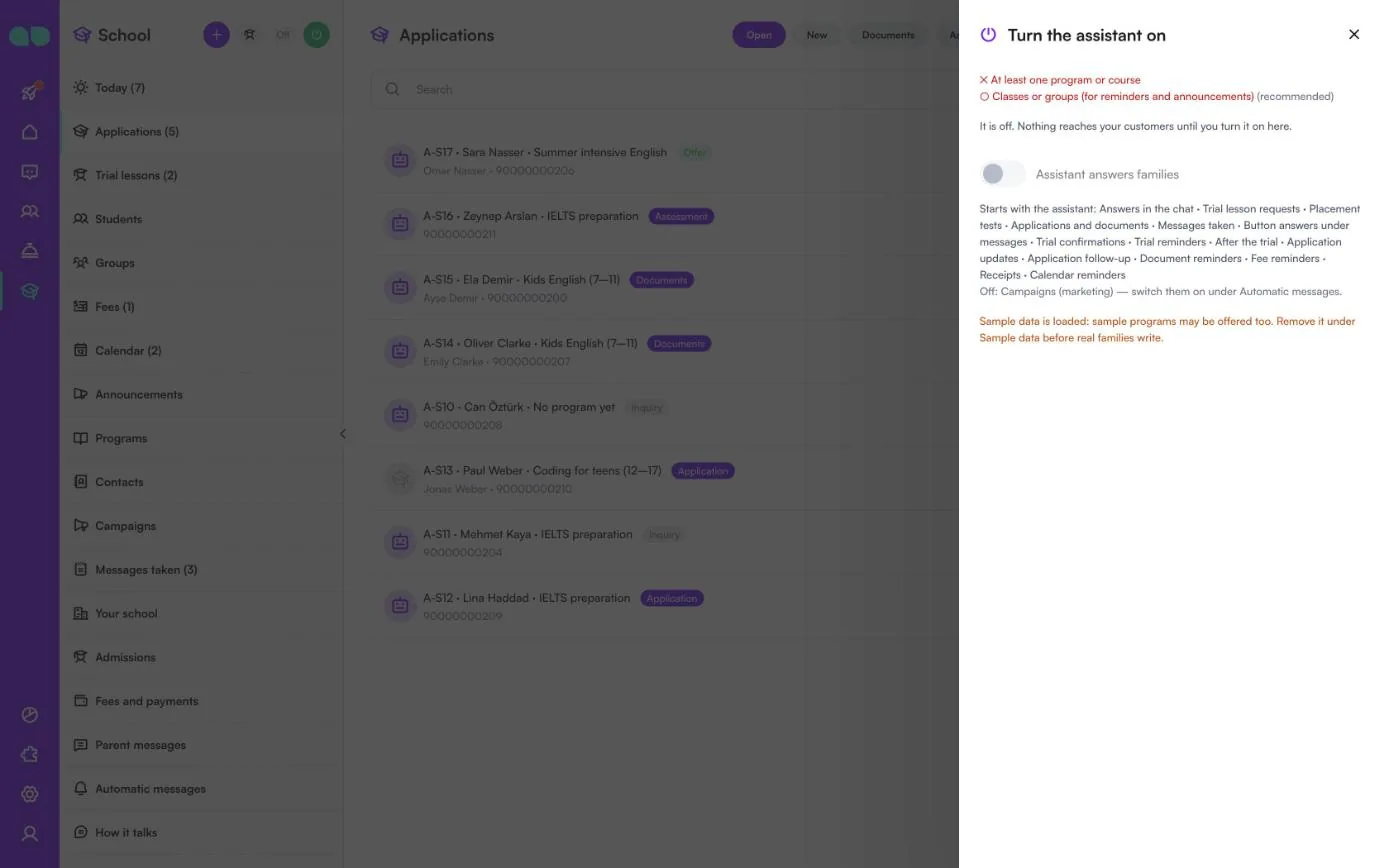This screenshot has width=1389, height=868.
Task: Switch to the Documents applications tab
Action: 888,35
